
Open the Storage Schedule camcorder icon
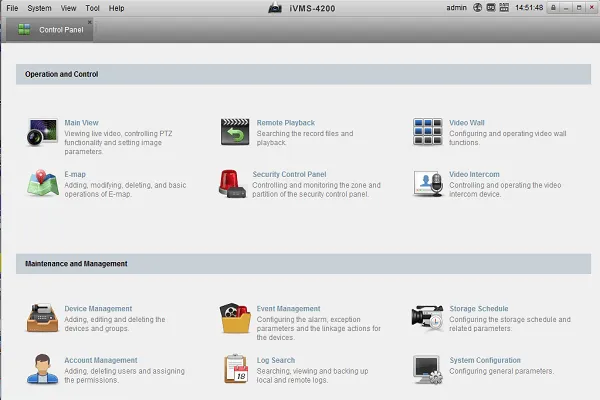tap(427, 318)
